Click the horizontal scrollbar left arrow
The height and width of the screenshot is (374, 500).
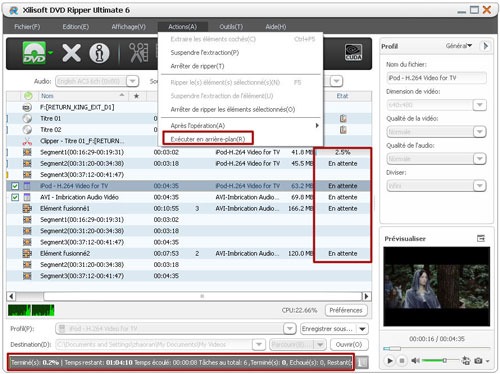(x=11, y=296)
